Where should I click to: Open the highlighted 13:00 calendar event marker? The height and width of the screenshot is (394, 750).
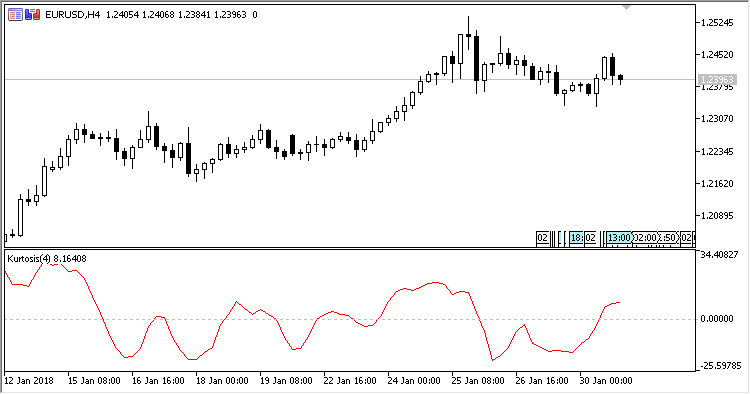point(619,238)
